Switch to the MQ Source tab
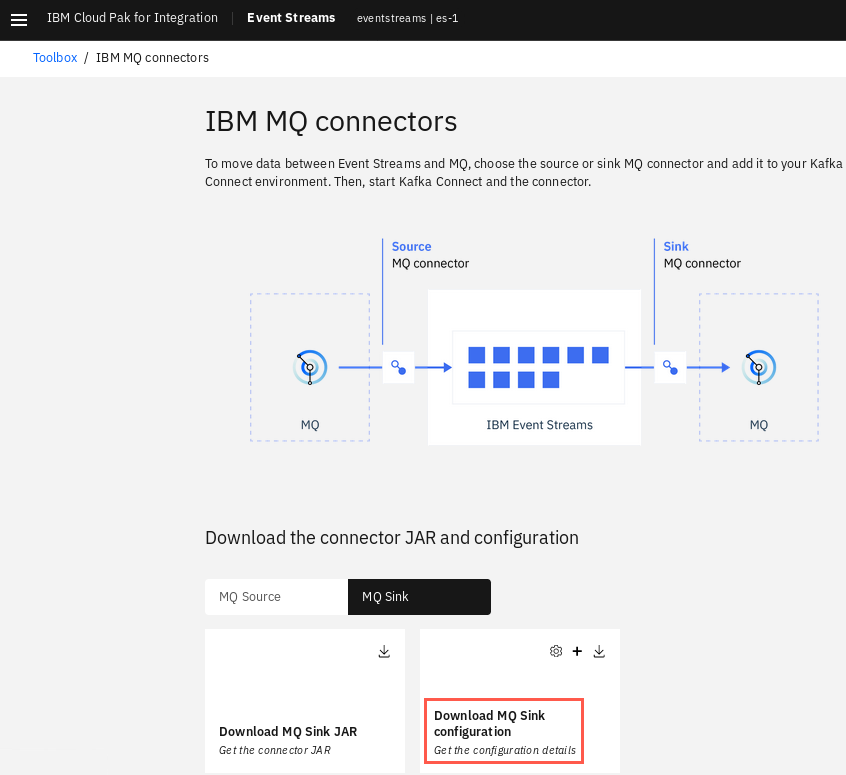 pyautogui.click(x=276, y=597)
